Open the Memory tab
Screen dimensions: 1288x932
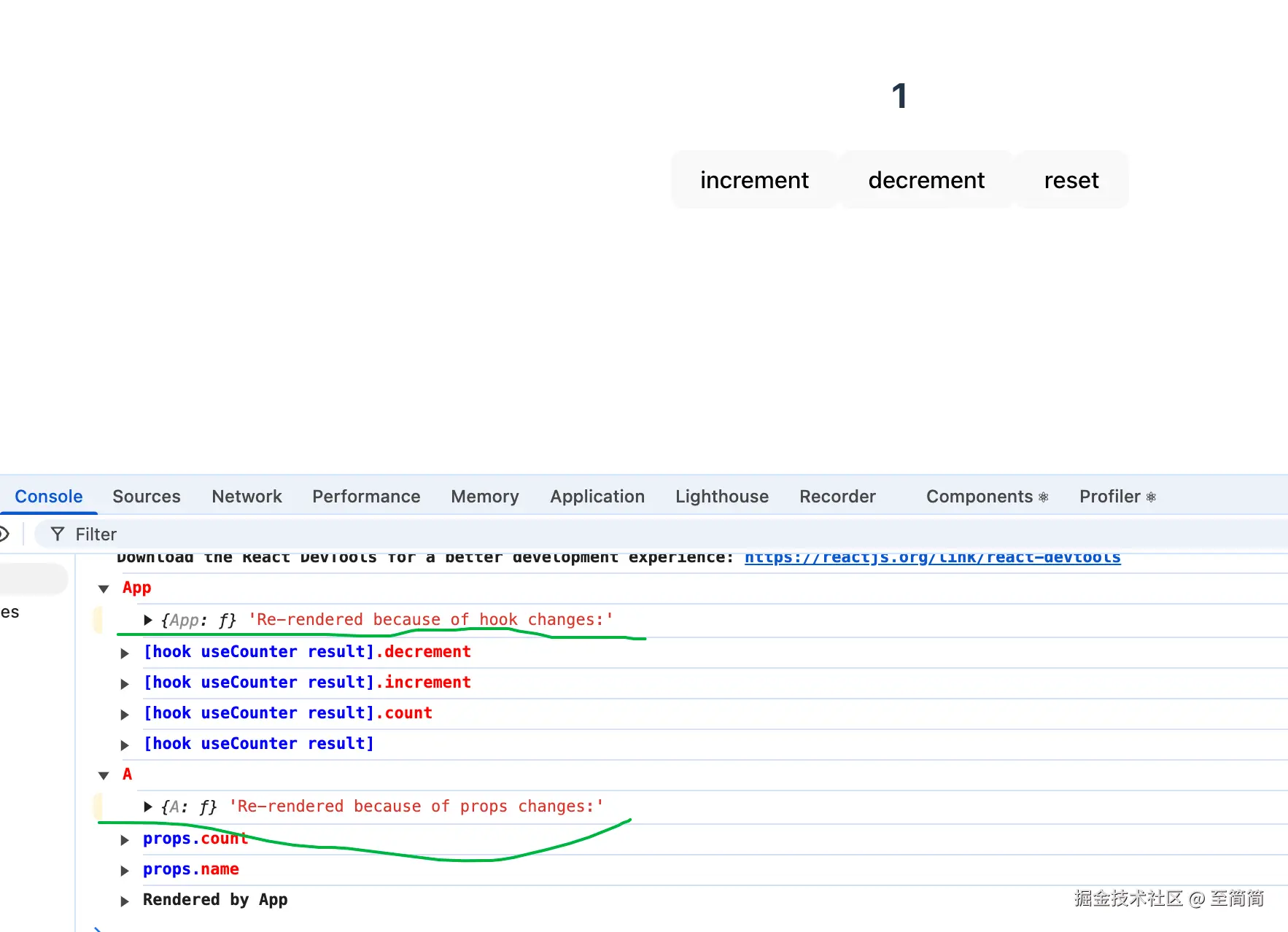tap(485, 497)
